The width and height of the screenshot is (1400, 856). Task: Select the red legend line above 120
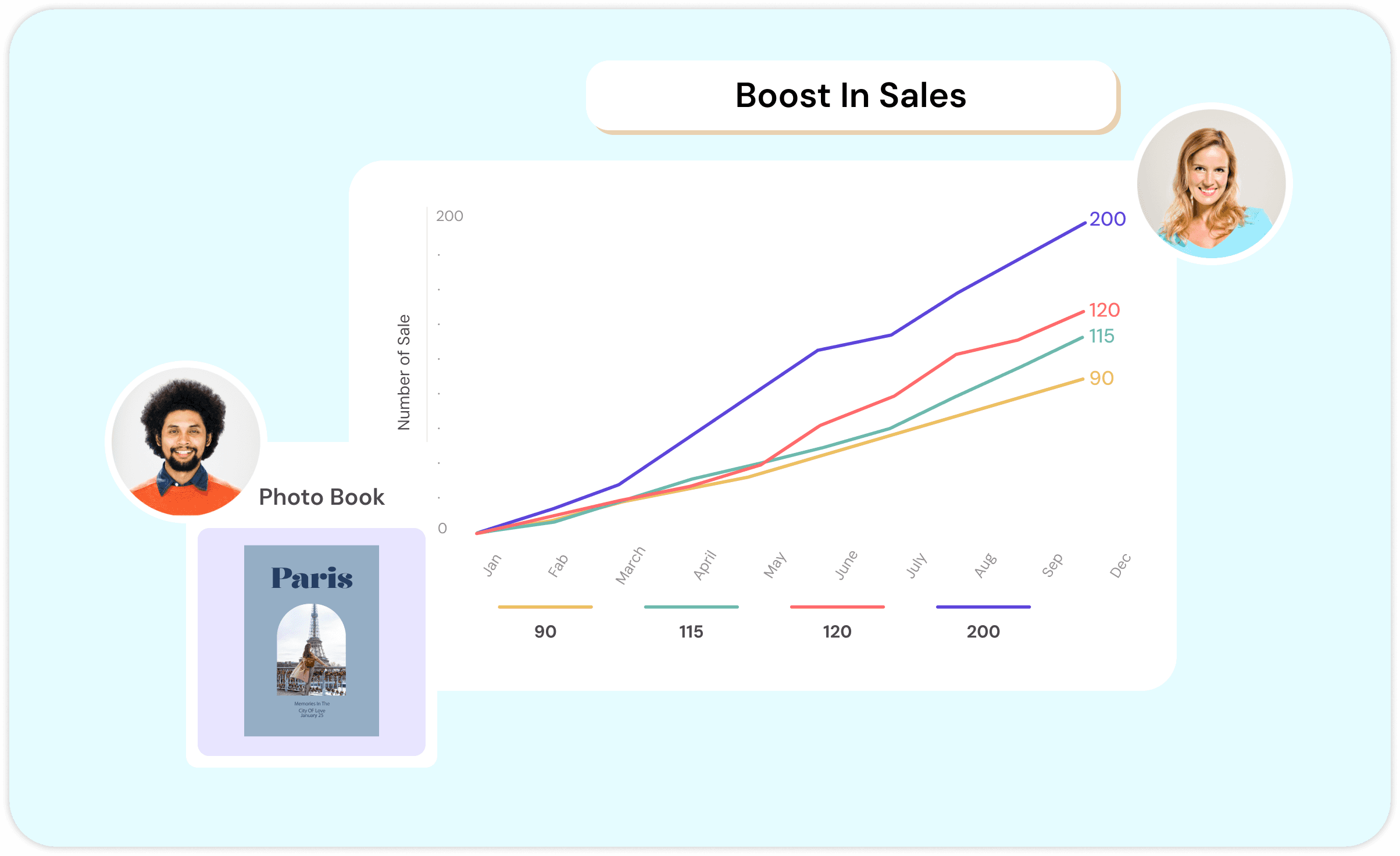pyautogui.click(x=837, y=607)
